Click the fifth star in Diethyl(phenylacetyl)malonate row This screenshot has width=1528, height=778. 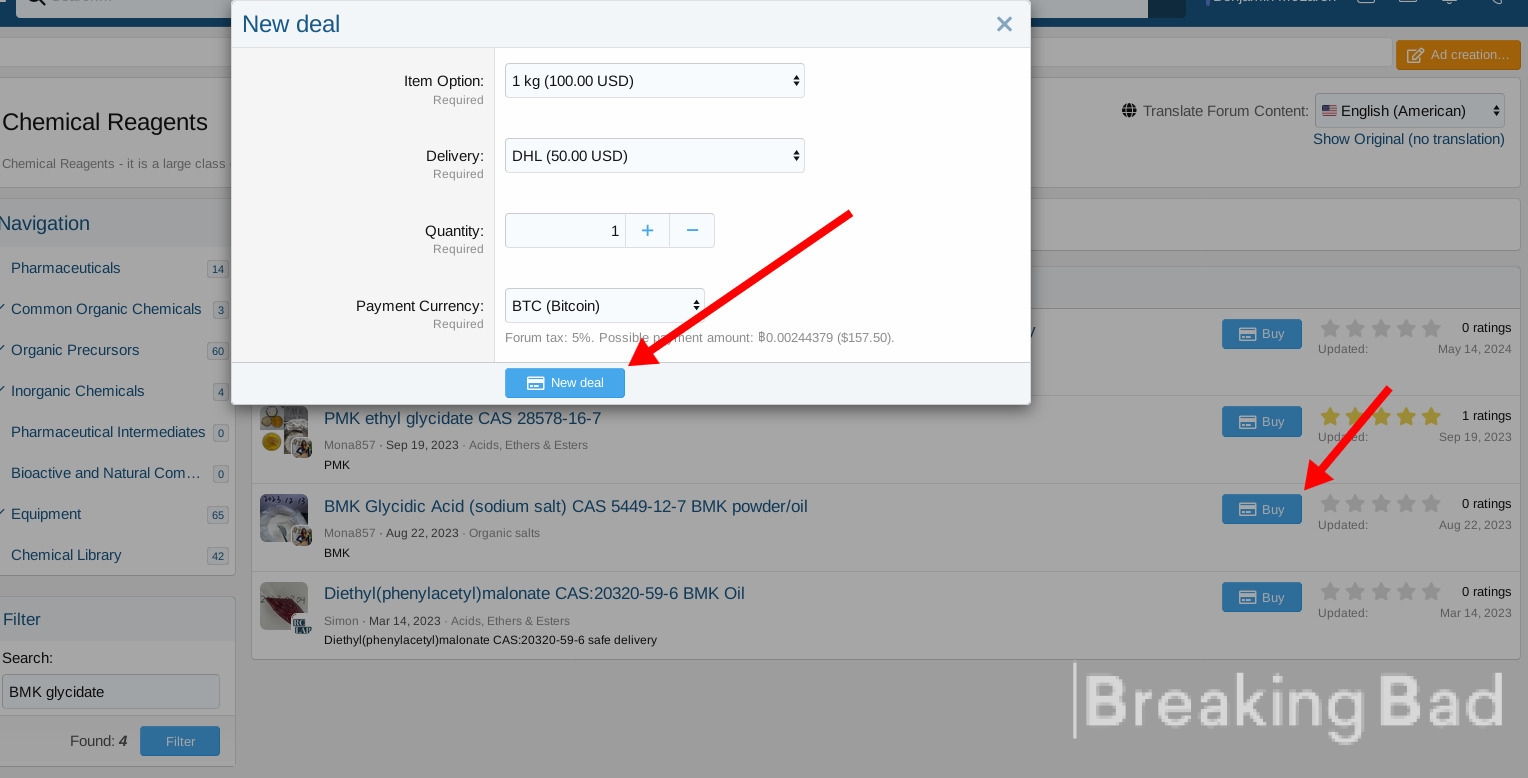(1431, 592)
